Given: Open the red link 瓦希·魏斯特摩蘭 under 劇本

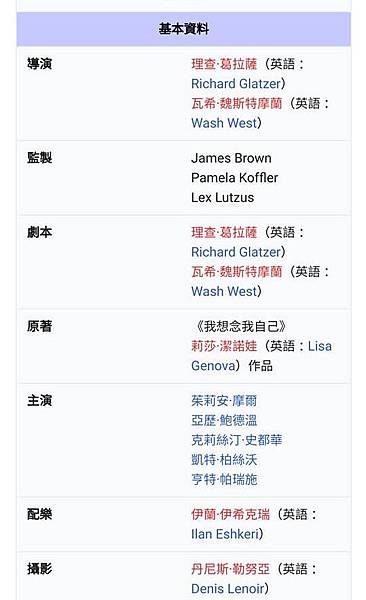Looking at the screenshot, I should click(x=237, y=272).
